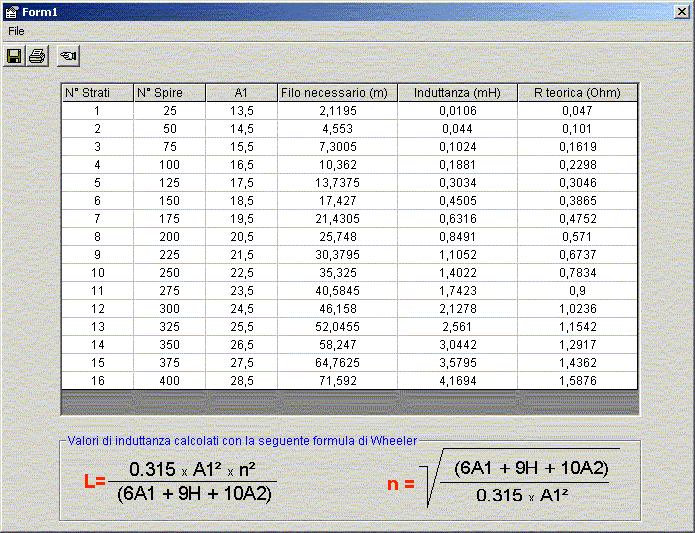Select the inductance cell 0,1024
The image size is (695, 533).
458,147
